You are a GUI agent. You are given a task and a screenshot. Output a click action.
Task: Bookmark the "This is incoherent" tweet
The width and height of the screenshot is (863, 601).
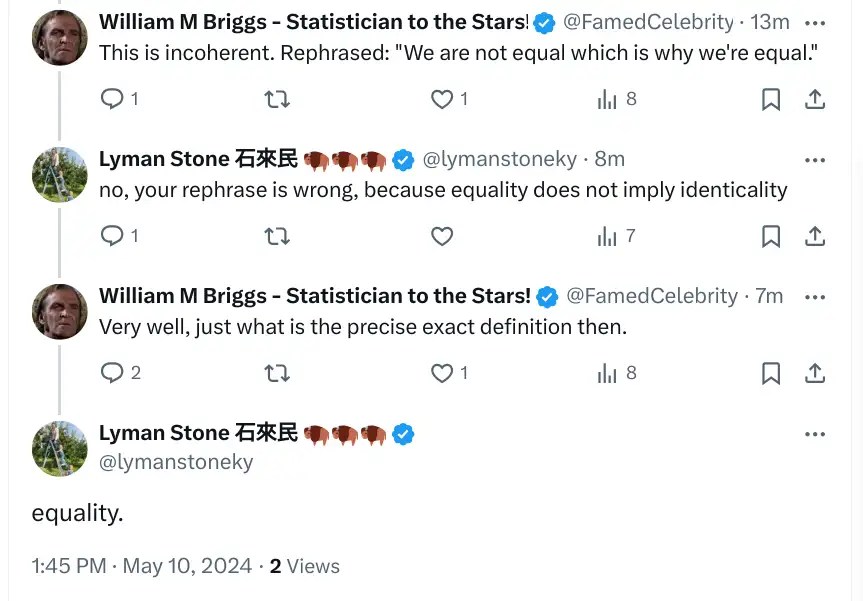tap(771, 99)
